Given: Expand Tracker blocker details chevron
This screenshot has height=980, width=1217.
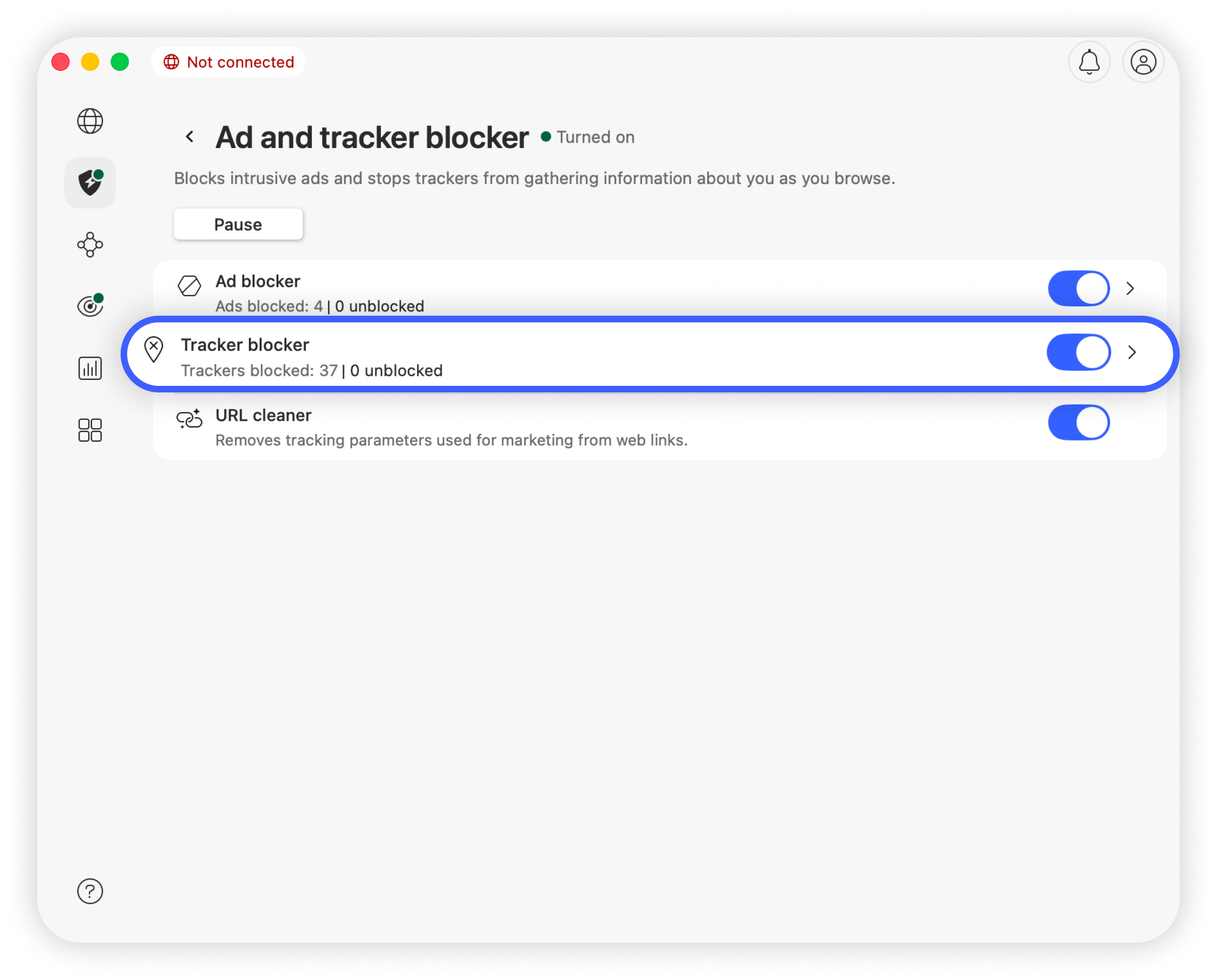Looking at the screenshot, I should [x=1132, y=352].
